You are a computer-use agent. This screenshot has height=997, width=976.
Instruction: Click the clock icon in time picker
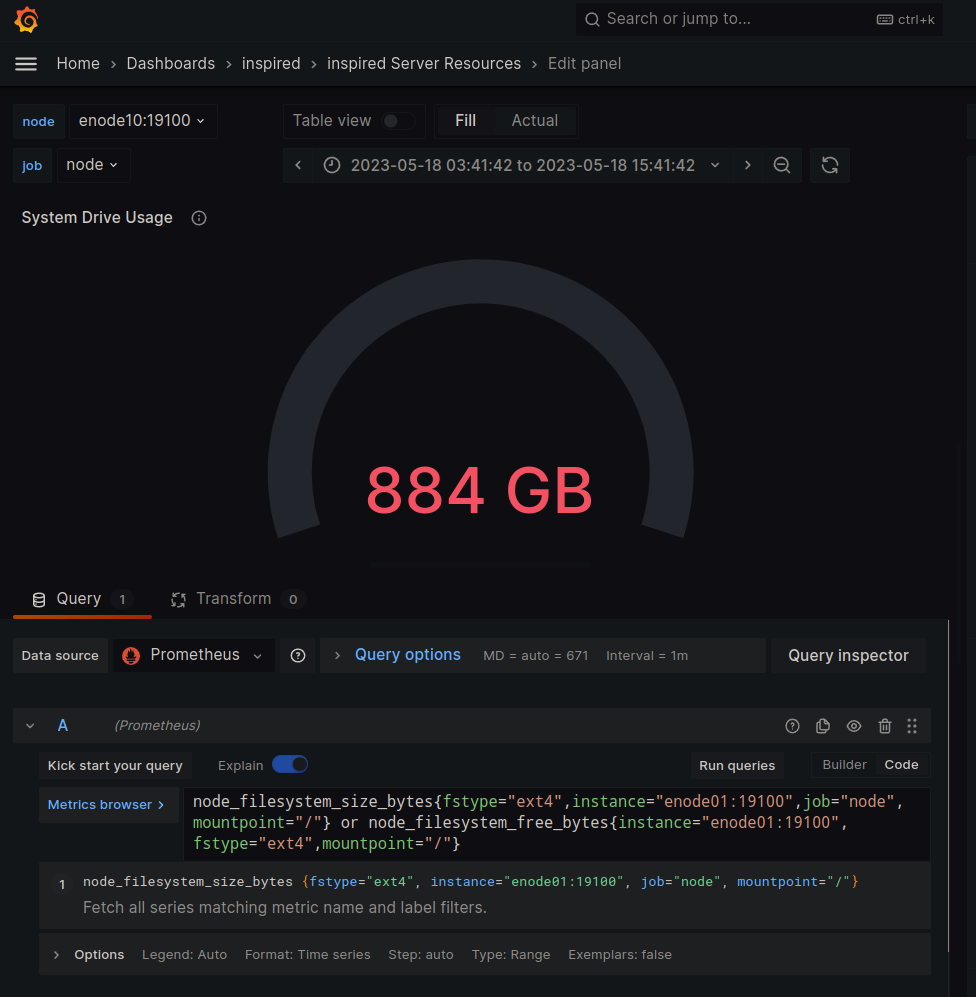click(x=332, y=165)
